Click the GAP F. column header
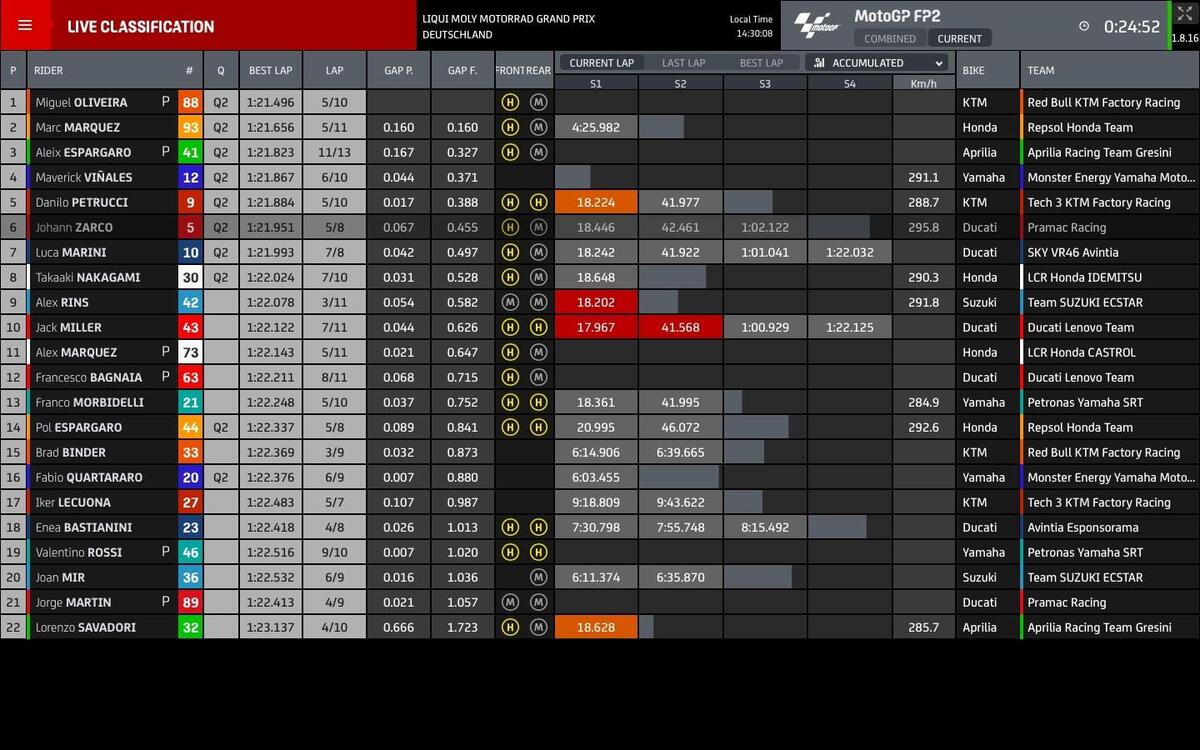This screenshot has width=1200, height=750. click(x=462, y=71)
